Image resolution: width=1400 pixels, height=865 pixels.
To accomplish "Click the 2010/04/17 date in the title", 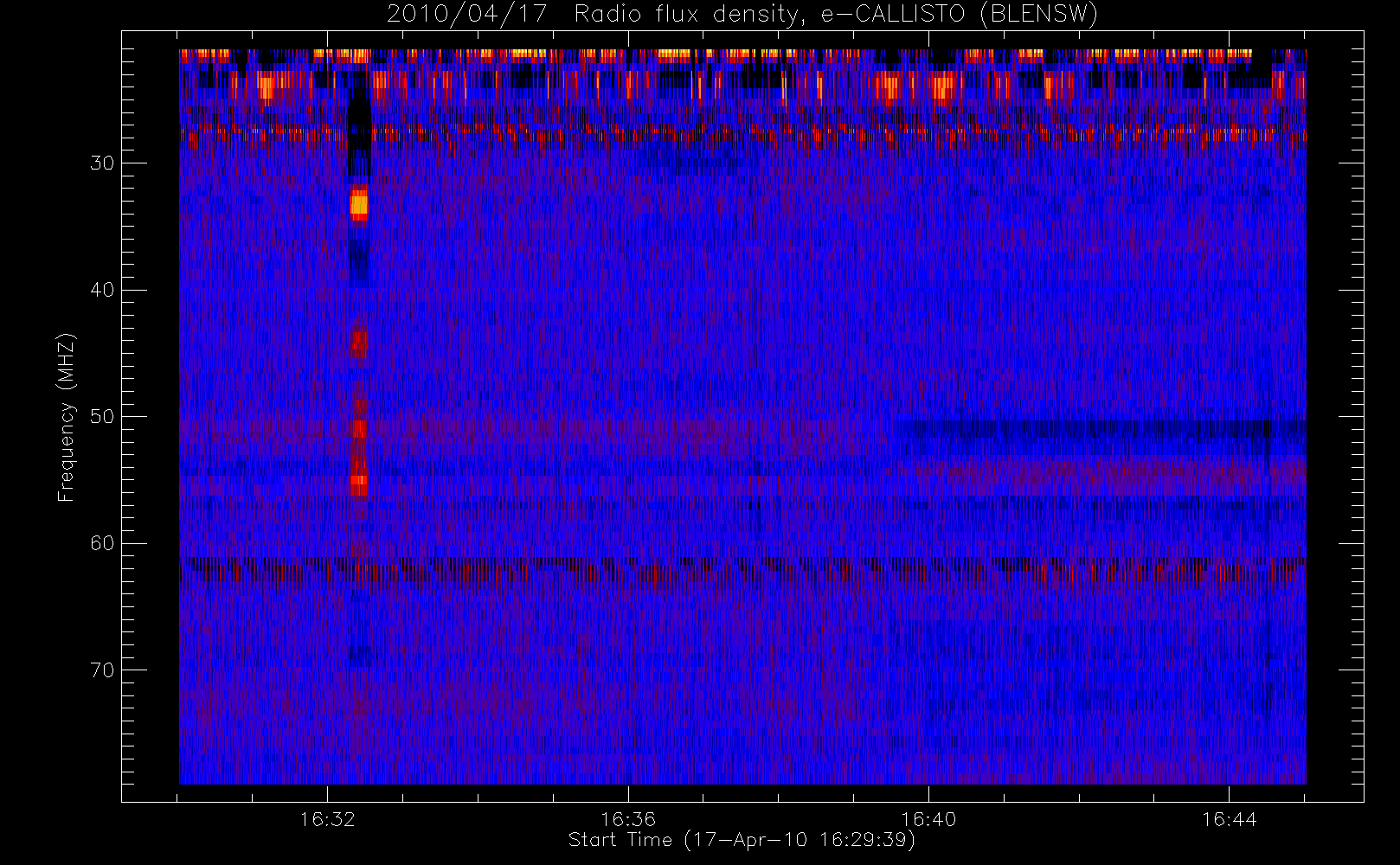I will pos(466,14).
